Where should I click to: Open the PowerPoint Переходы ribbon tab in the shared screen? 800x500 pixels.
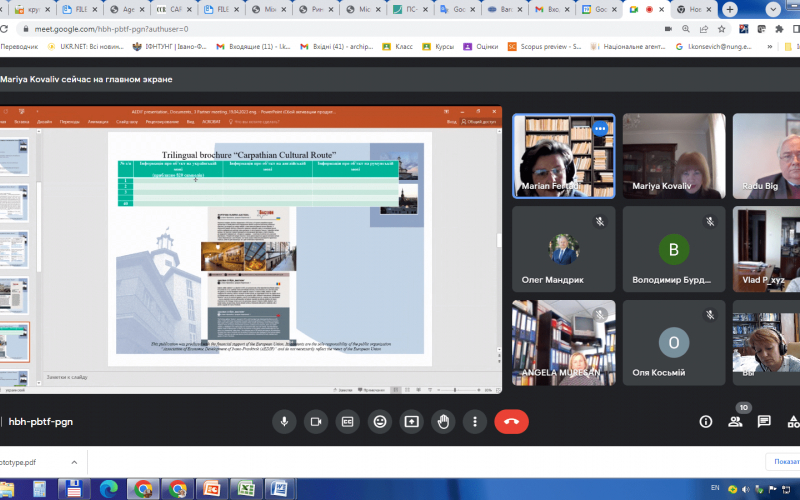(x=69, y=122)
